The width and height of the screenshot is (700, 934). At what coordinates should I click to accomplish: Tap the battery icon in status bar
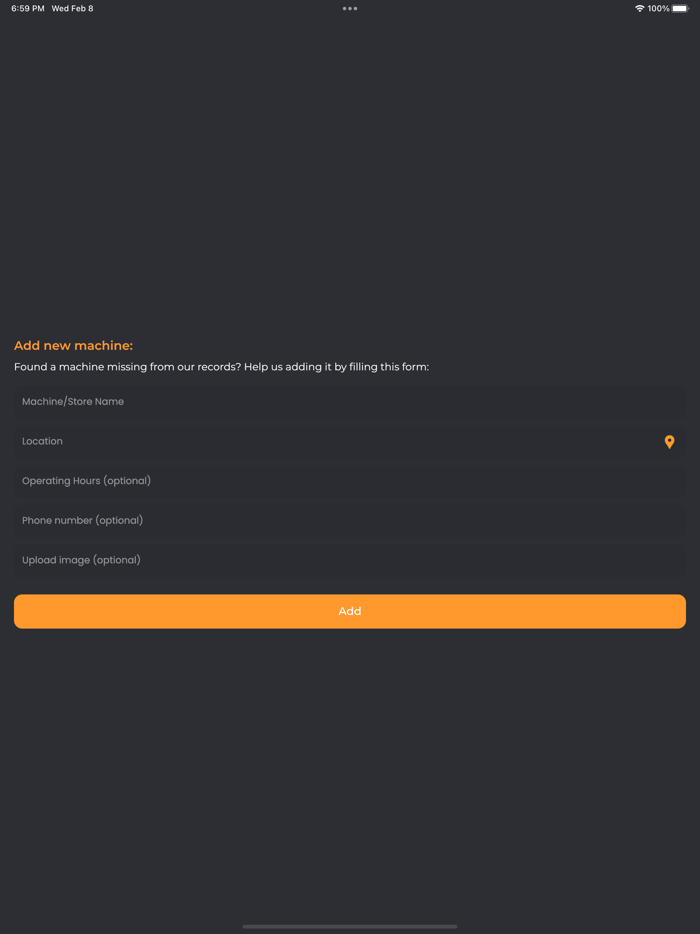click(681, 9)
